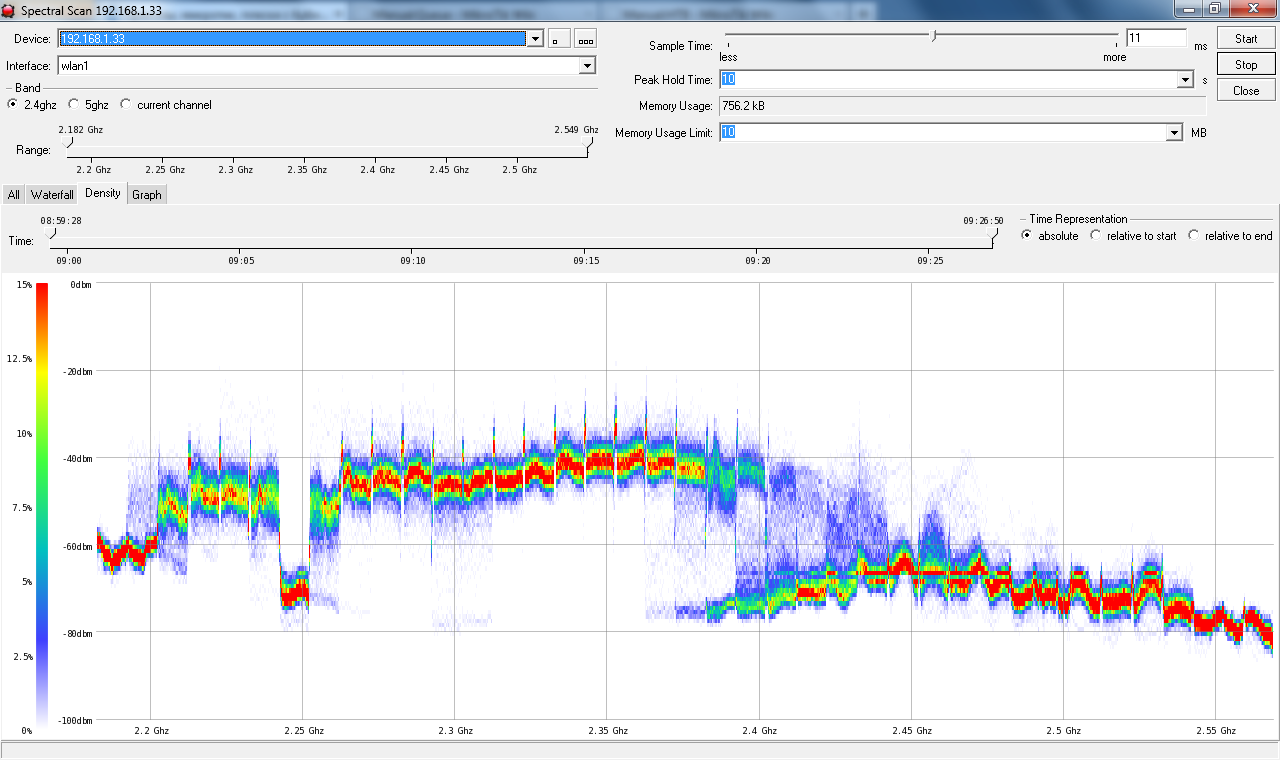Click the Memory Usage Limit value field
1280x760 pixels.
click(941, 133)
